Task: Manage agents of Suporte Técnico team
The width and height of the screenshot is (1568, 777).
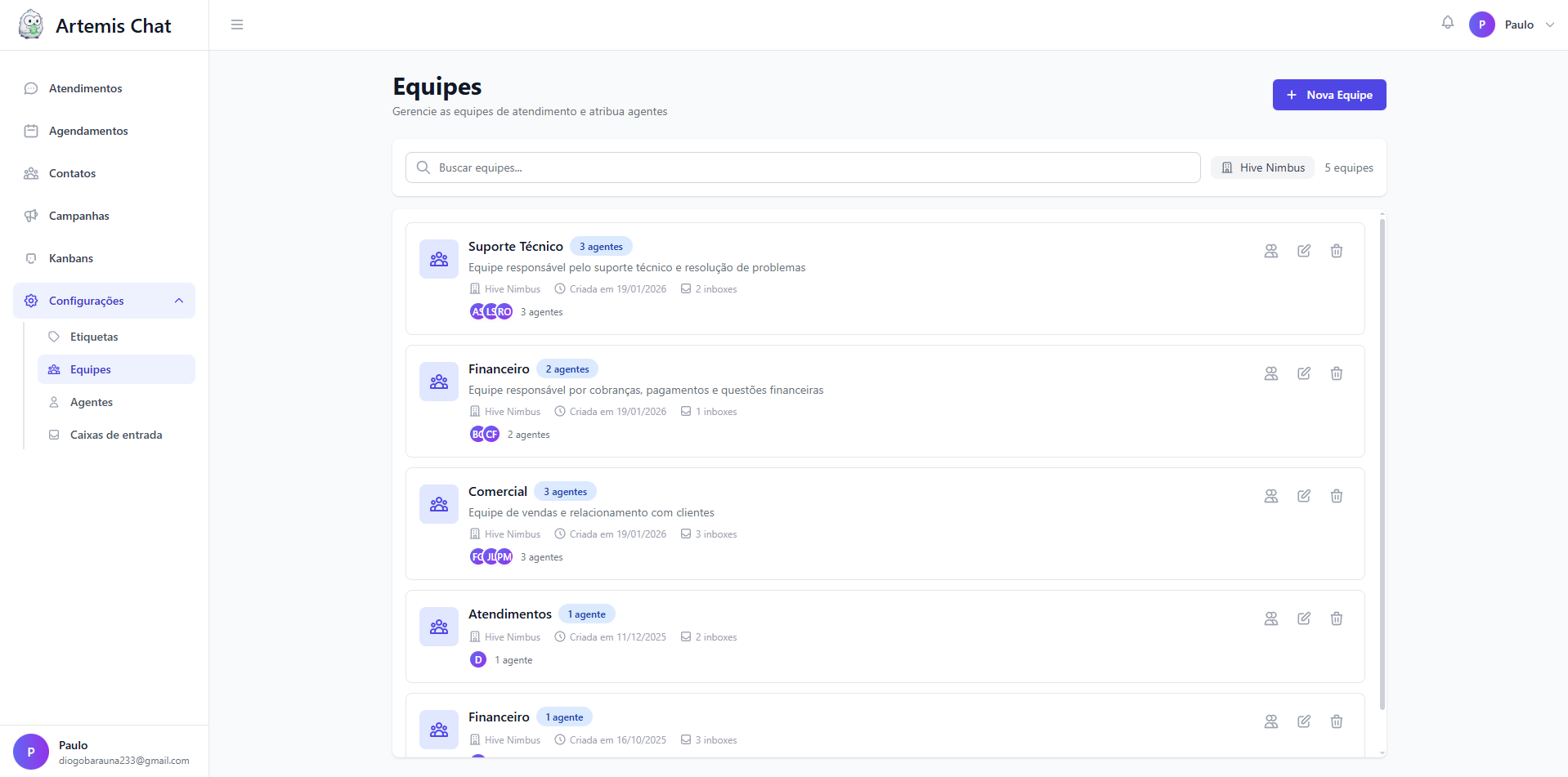Action: click(x=1270, y=251)
